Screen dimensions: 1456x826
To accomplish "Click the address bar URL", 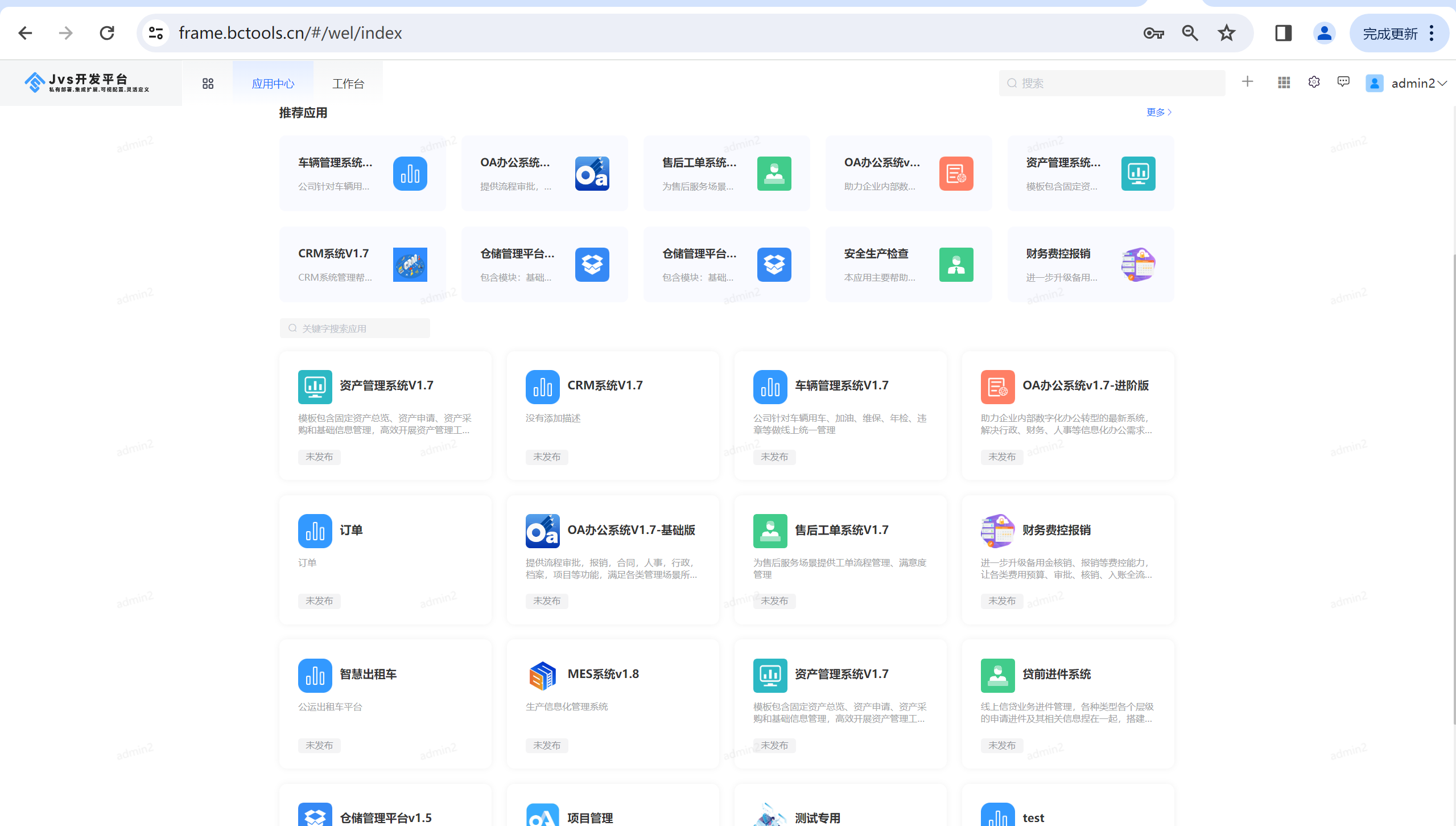I will [290, 33].
